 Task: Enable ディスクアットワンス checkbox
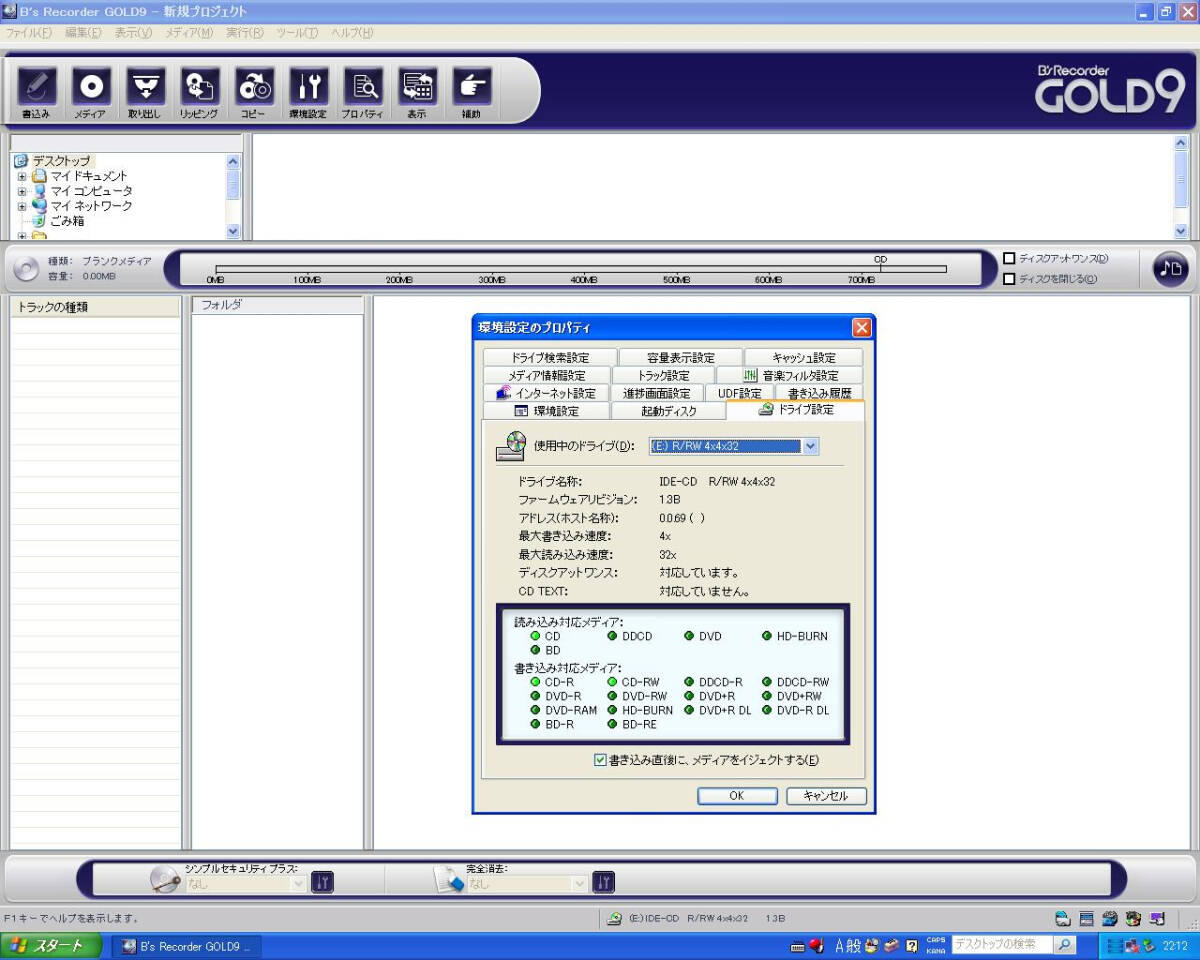(1009, 259)
